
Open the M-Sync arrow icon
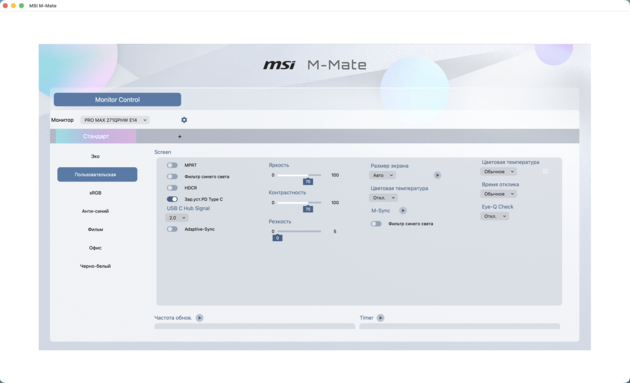point(403,211)
